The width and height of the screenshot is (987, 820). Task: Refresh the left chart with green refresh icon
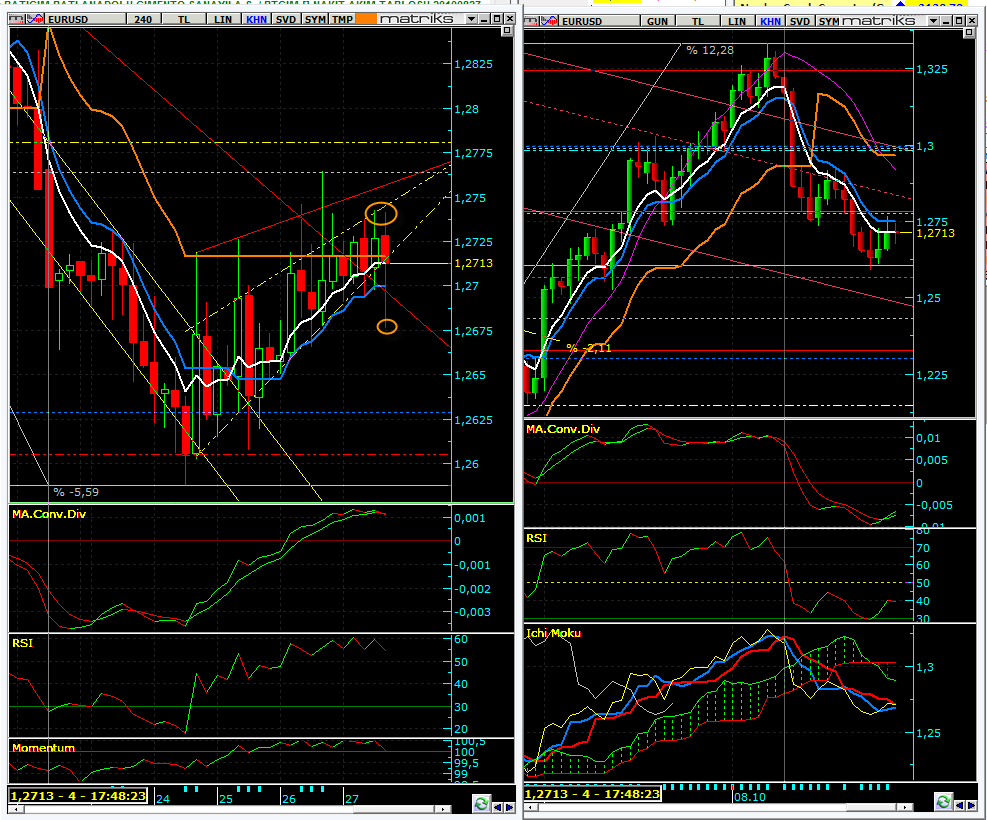(x=482, y=803)
